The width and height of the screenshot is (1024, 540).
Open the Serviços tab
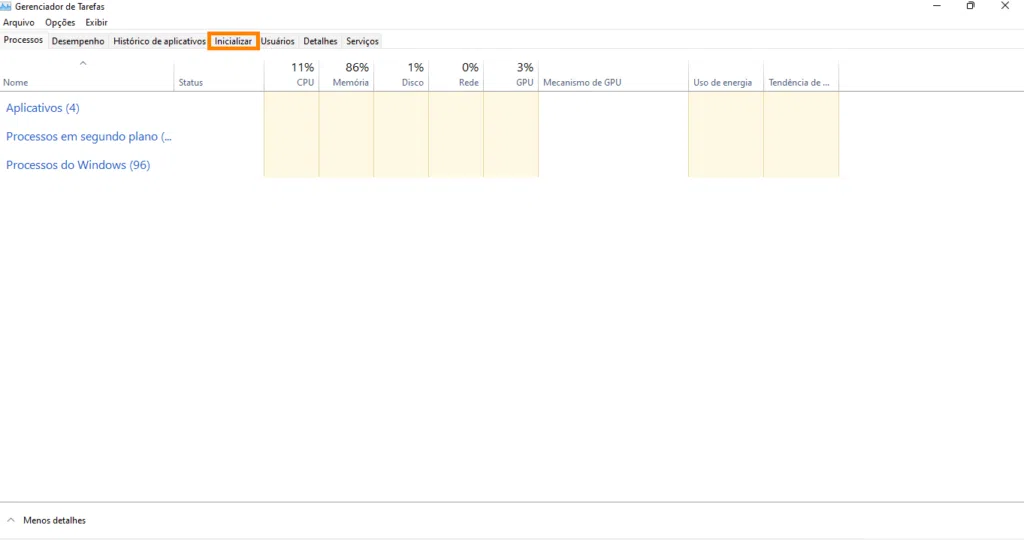[362, 41]
